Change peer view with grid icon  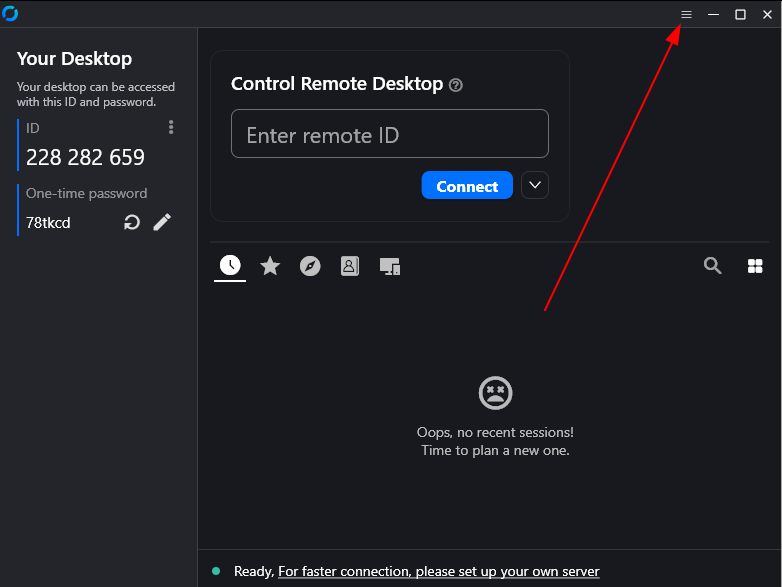point(755,266)
